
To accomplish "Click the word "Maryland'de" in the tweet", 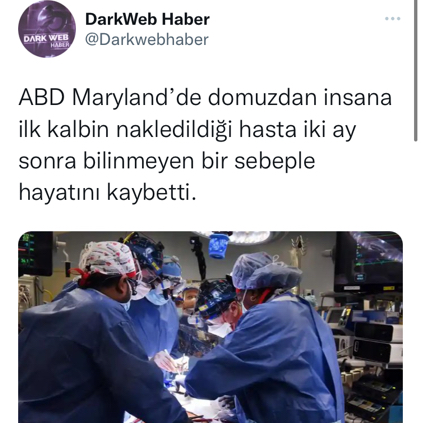I will [x=138, y=98].
